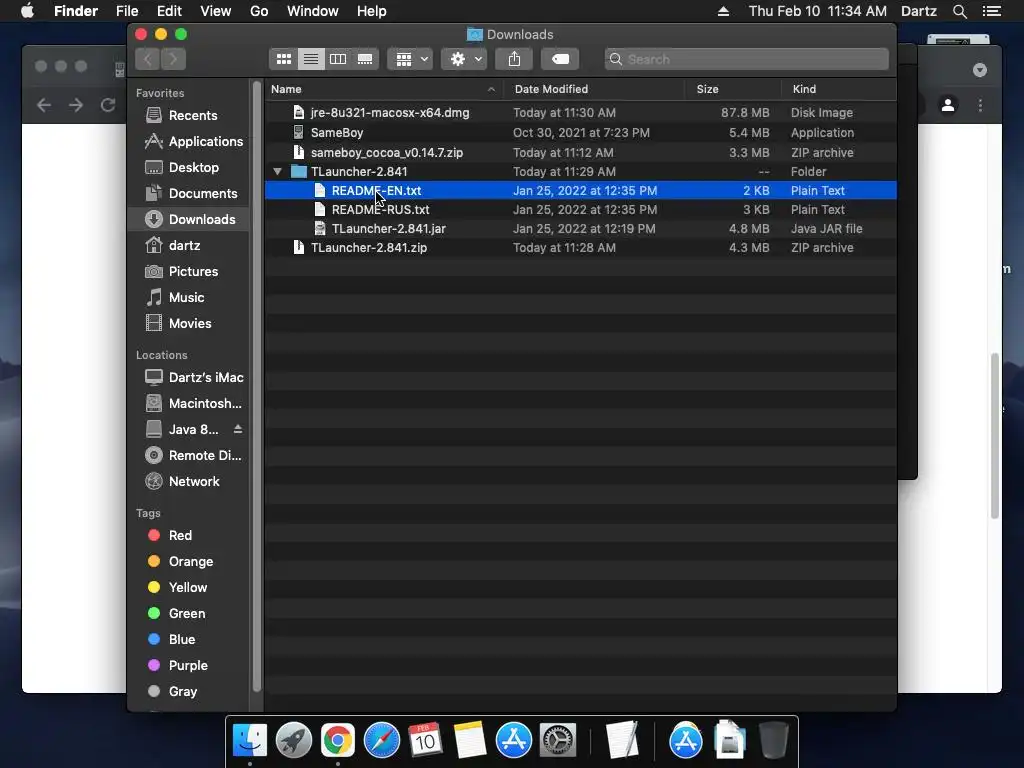The image size is (1024, 768).
Task: Open Documents in the sidebar
Action: [191, 194]
